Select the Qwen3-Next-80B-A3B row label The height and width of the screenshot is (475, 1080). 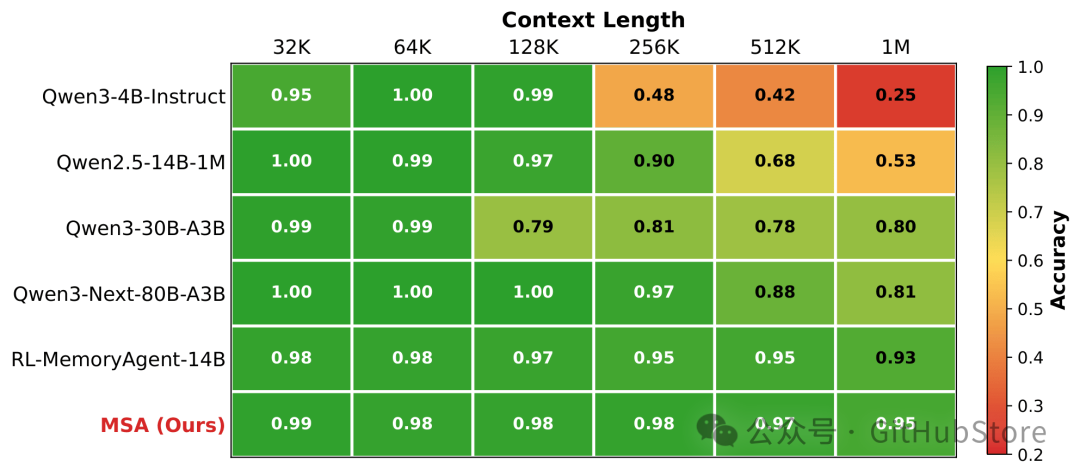click(x=119, y=294)
